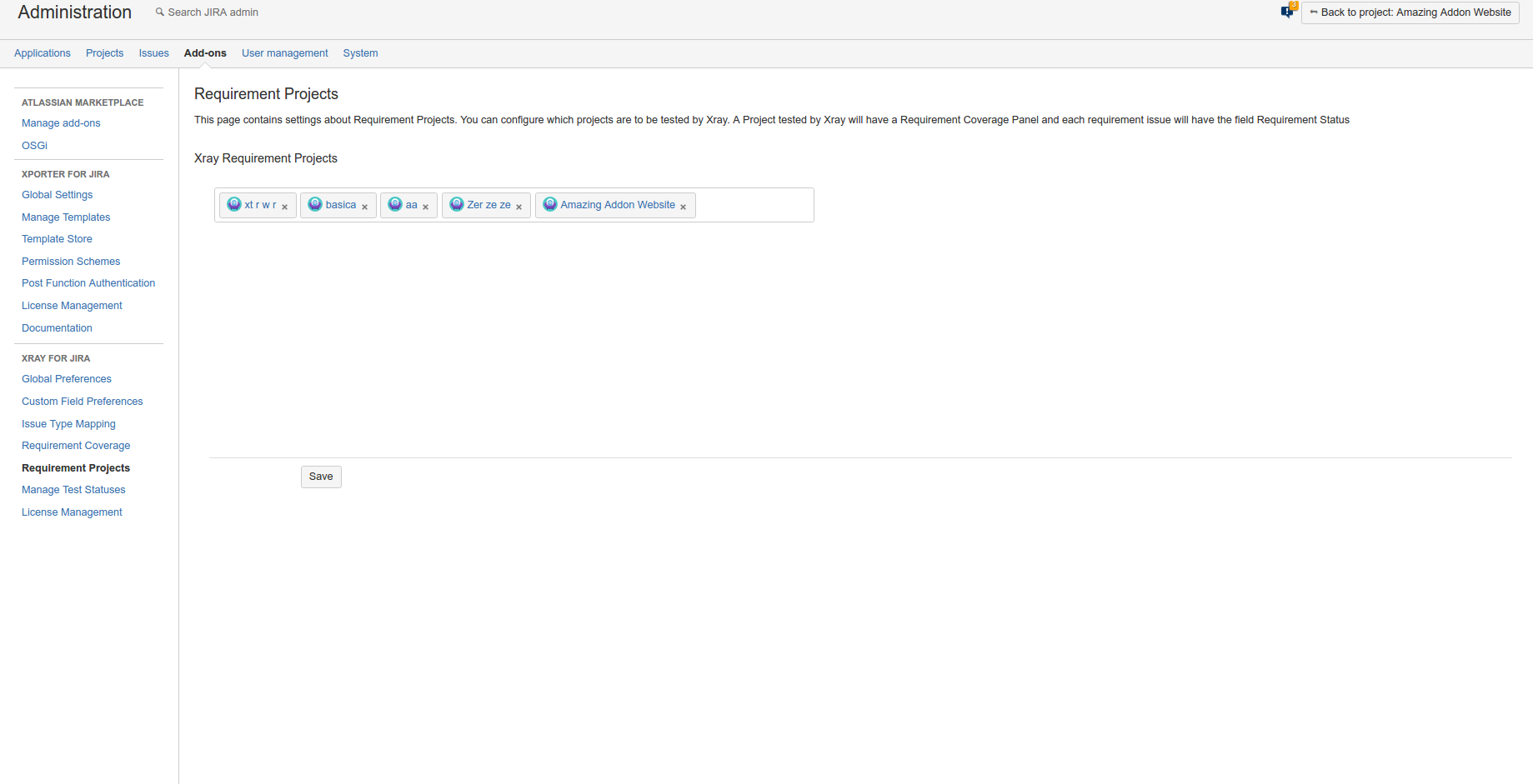Open the Projects admin tab
Screen dimensions: 1533x784
[104, 53]
